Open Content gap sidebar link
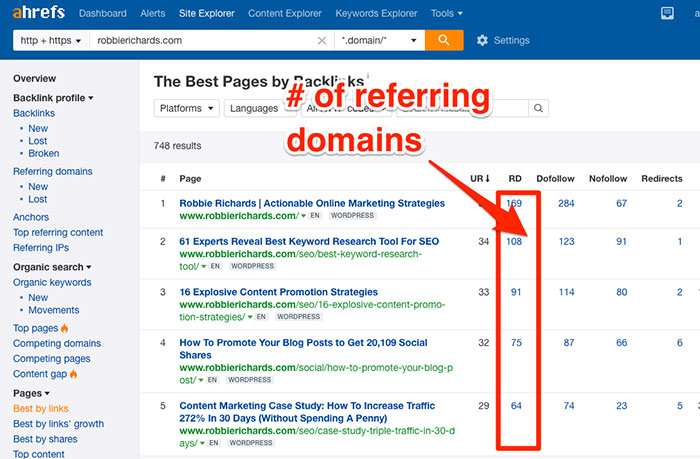700x459 pixels. click(40, 374)
